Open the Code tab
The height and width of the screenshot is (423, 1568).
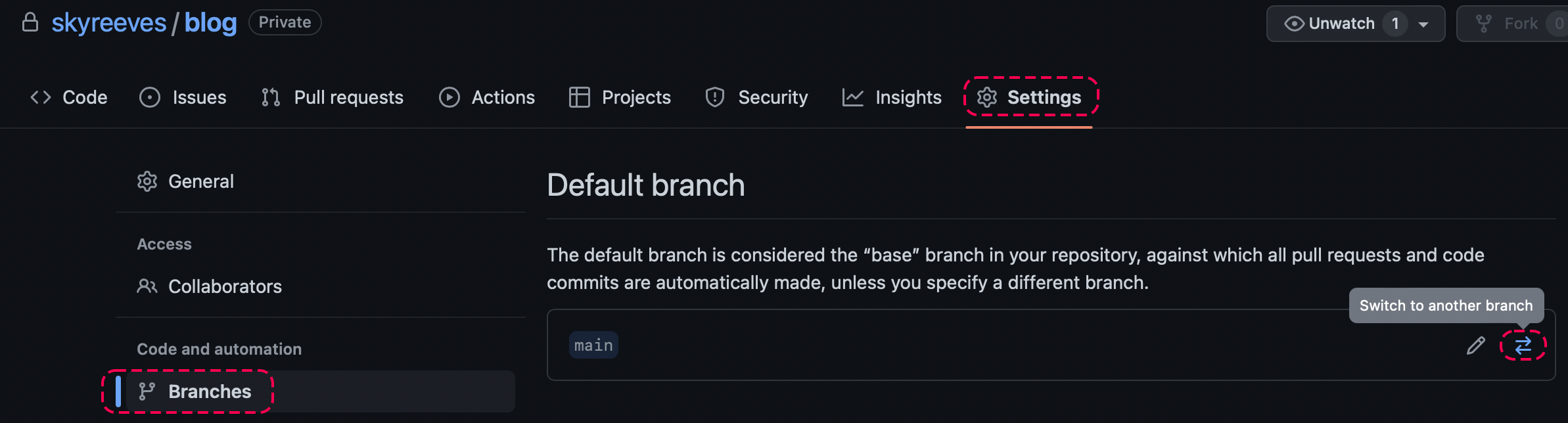69,97
